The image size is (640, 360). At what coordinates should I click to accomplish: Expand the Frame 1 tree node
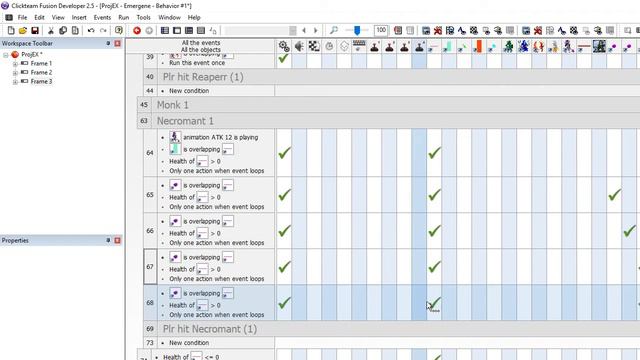tap(15, 64)
